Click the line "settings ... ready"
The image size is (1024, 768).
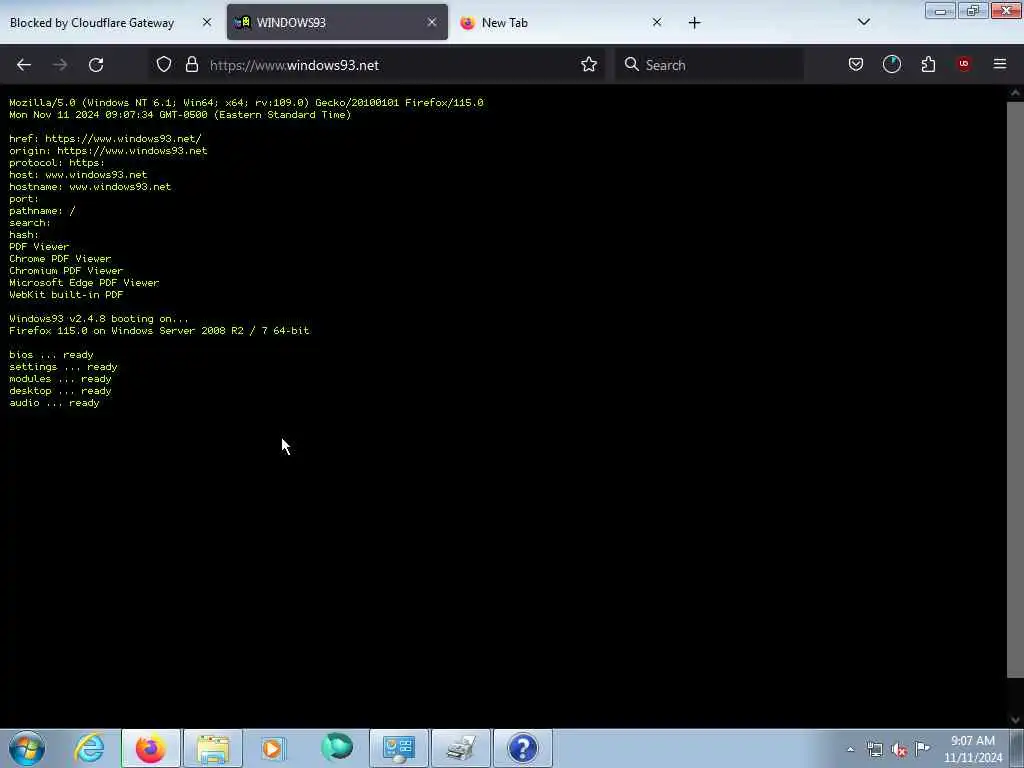(x=63, y=367)
